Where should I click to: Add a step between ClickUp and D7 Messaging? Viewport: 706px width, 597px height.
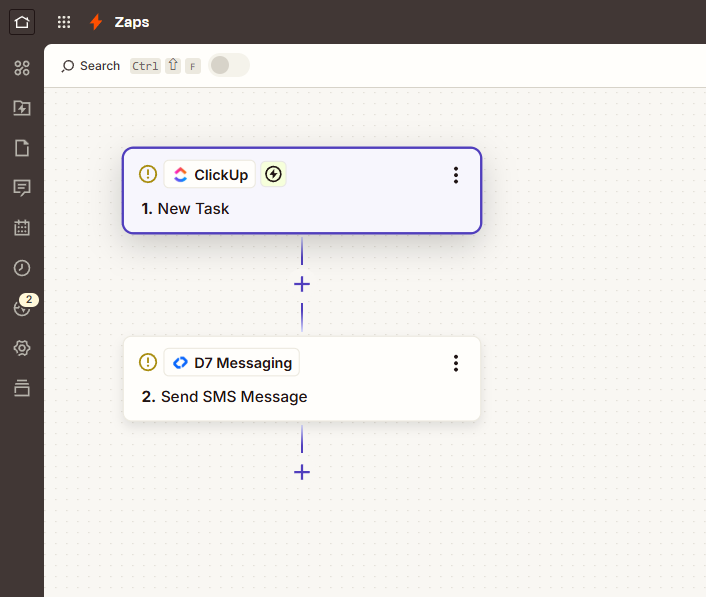pos(302,284)
